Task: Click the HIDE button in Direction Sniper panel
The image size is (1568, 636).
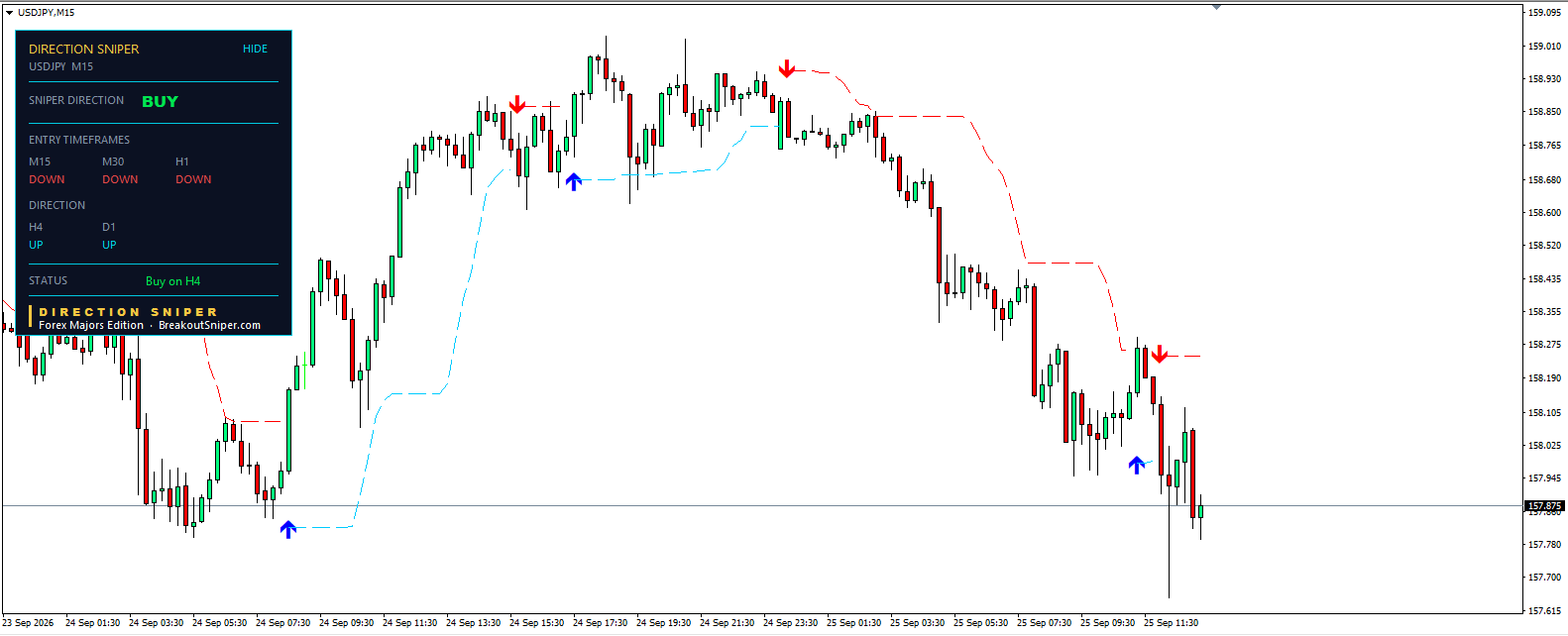Action: pyautogui.click(x=255, y=49)
